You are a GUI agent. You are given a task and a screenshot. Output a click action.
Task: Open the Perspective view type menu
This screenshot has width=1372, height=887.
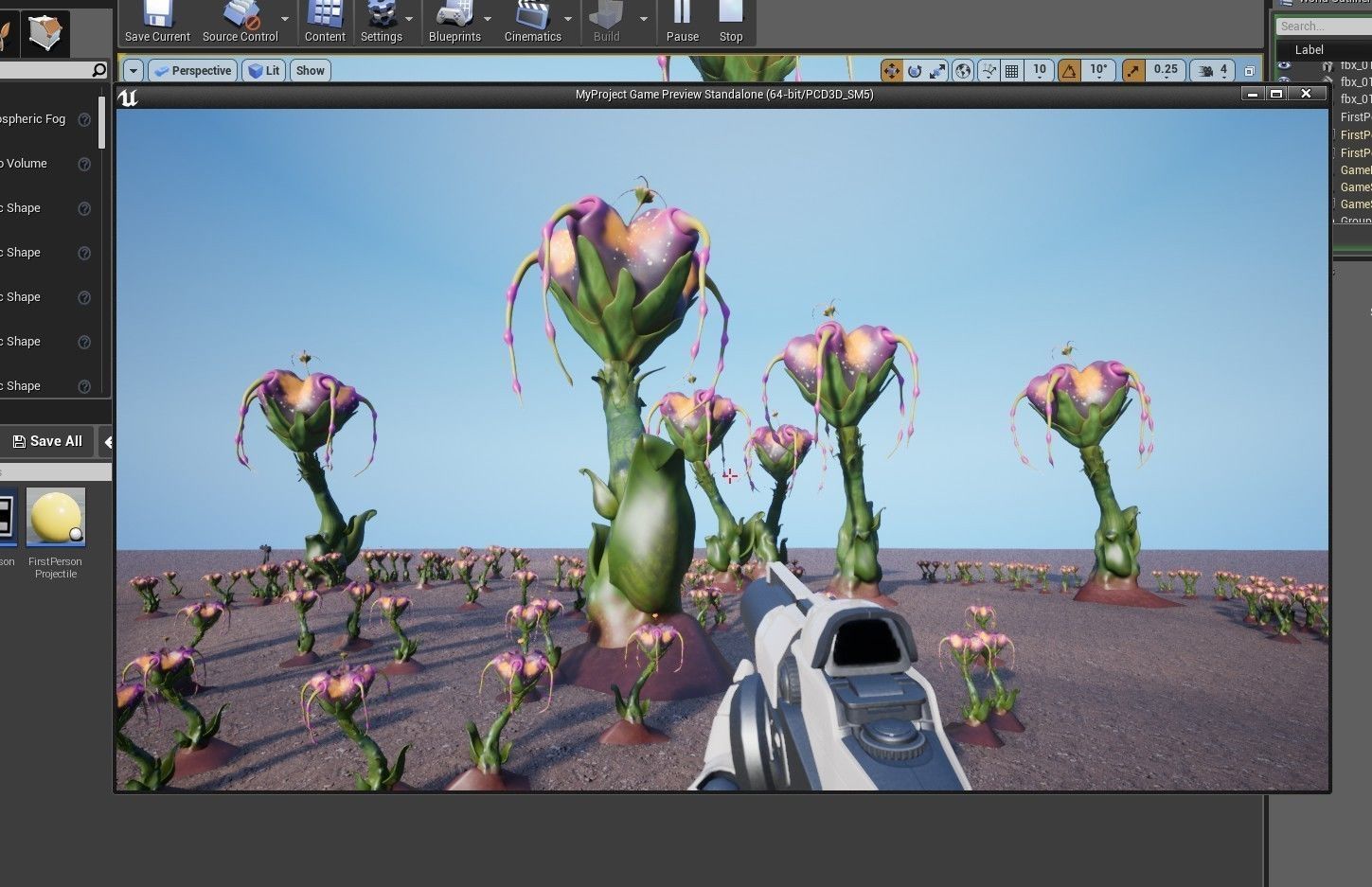[192, 71]
